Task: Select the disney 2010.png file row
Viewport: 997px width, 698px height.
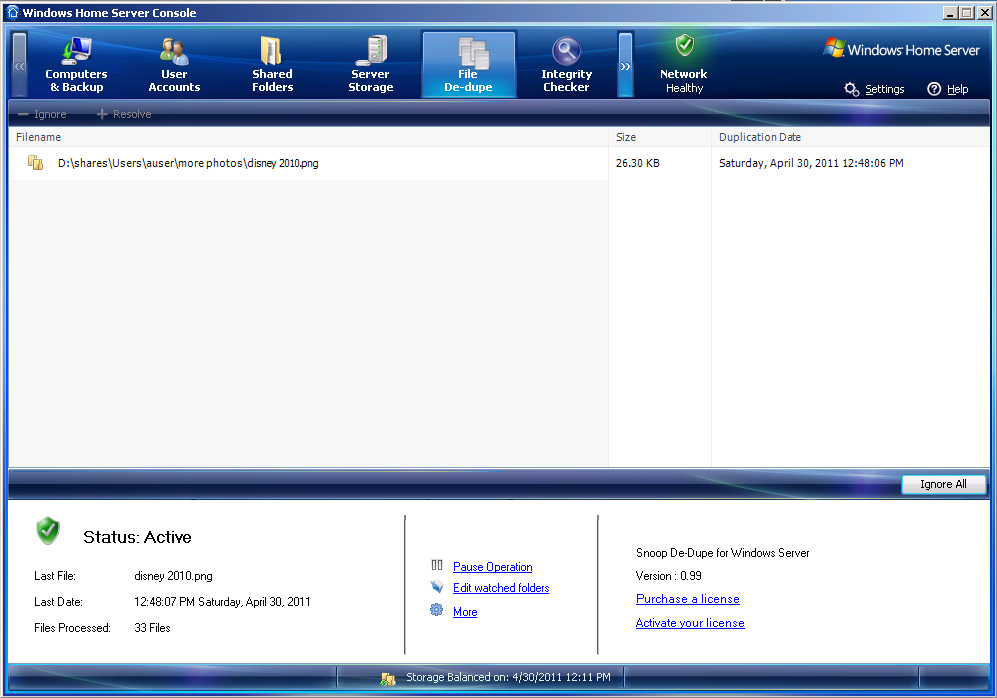Action: (499, 163)
